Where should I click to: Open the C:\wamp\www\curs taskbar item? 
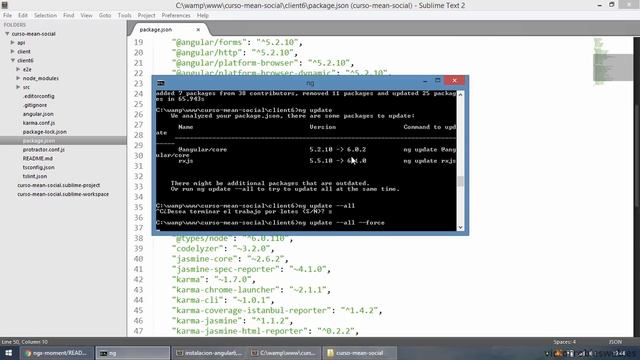(284, 353)
